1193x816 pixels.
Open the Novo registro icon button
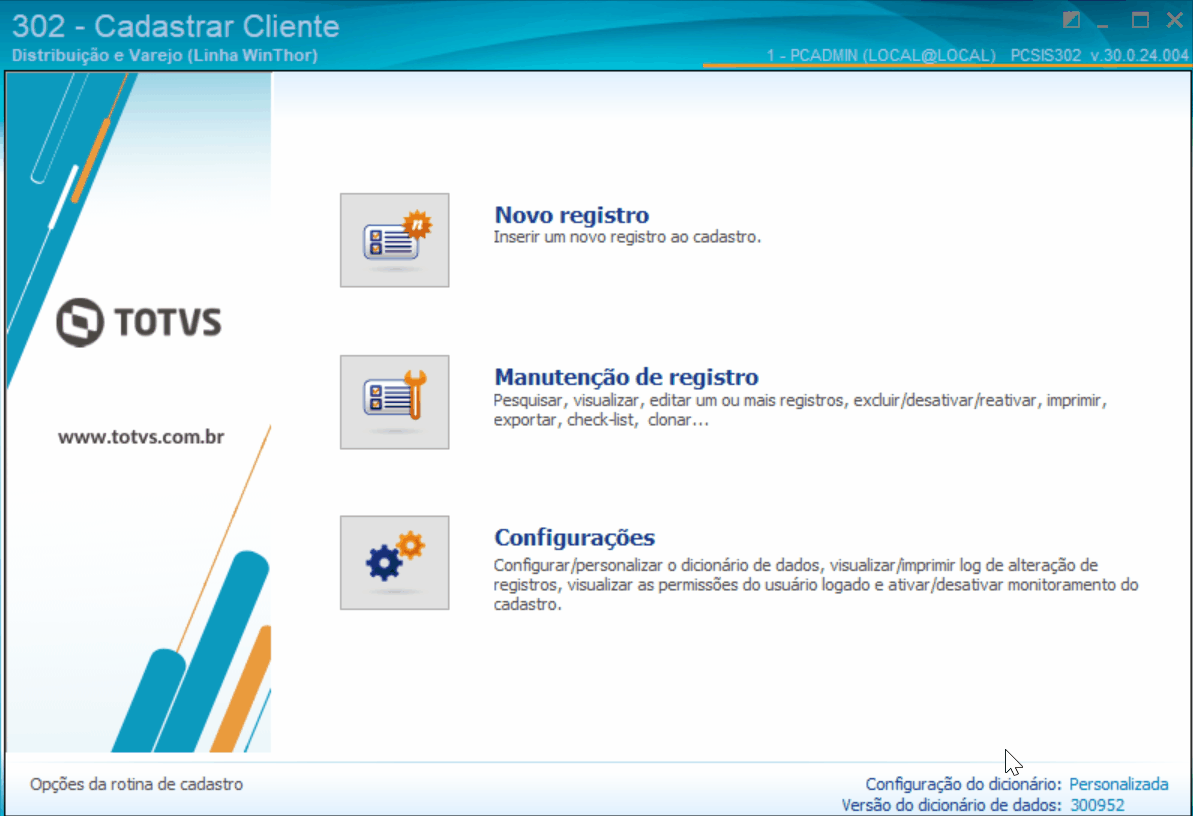[x=394, y=240]
